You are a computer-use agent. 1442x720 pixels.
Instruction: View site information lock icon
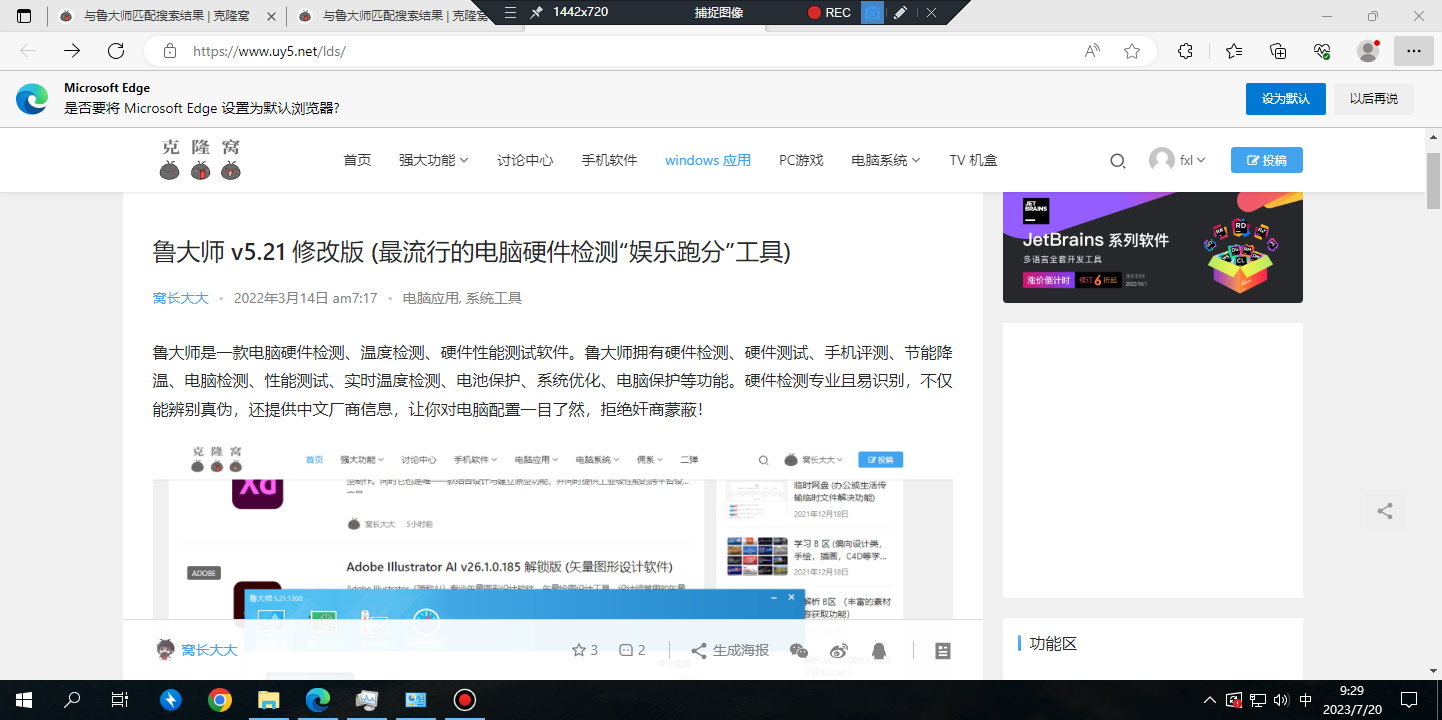pos(170,51)
